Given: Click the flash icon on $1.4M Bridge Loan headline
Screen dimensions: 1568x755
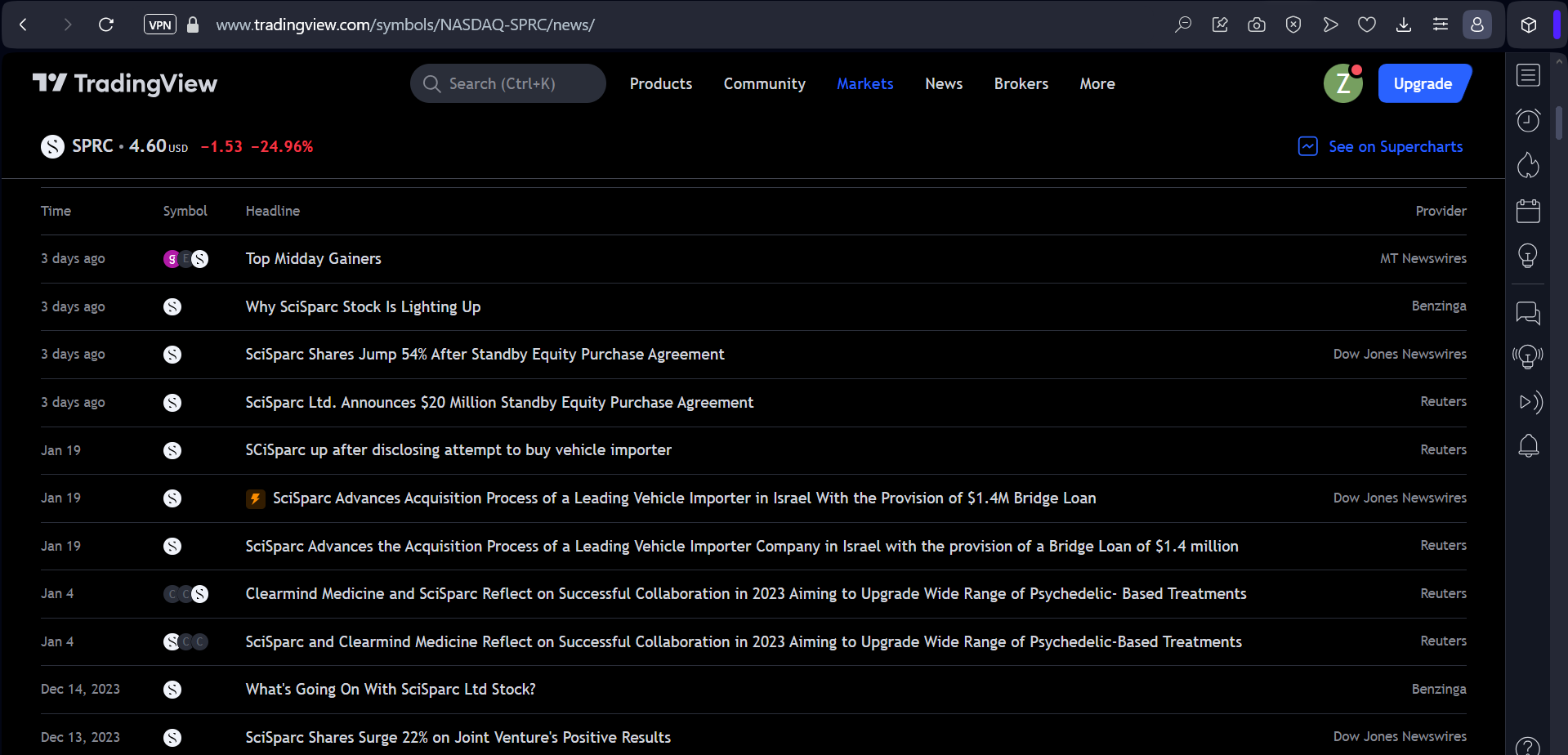Looking at the screenshot, I should [x=256, y=498].
